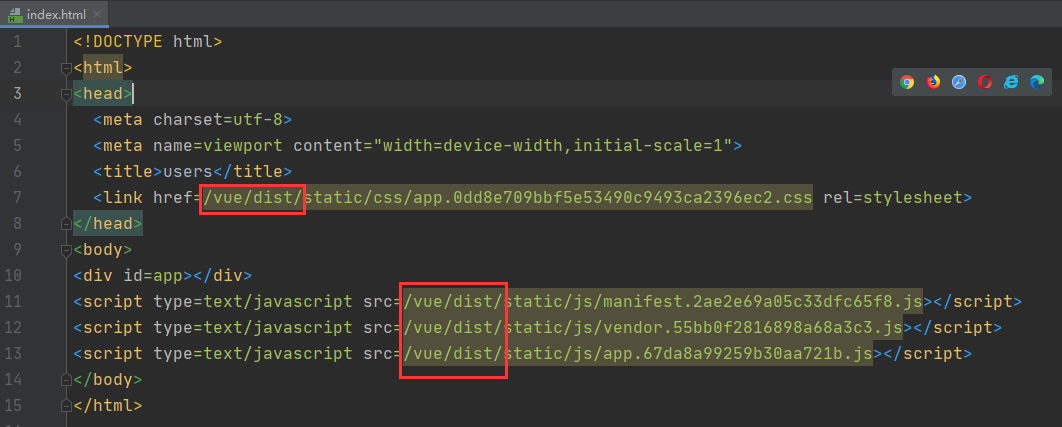
Task: Collapse the body tag fold marker
Action: pyautogui.click(x=66, y=250)
